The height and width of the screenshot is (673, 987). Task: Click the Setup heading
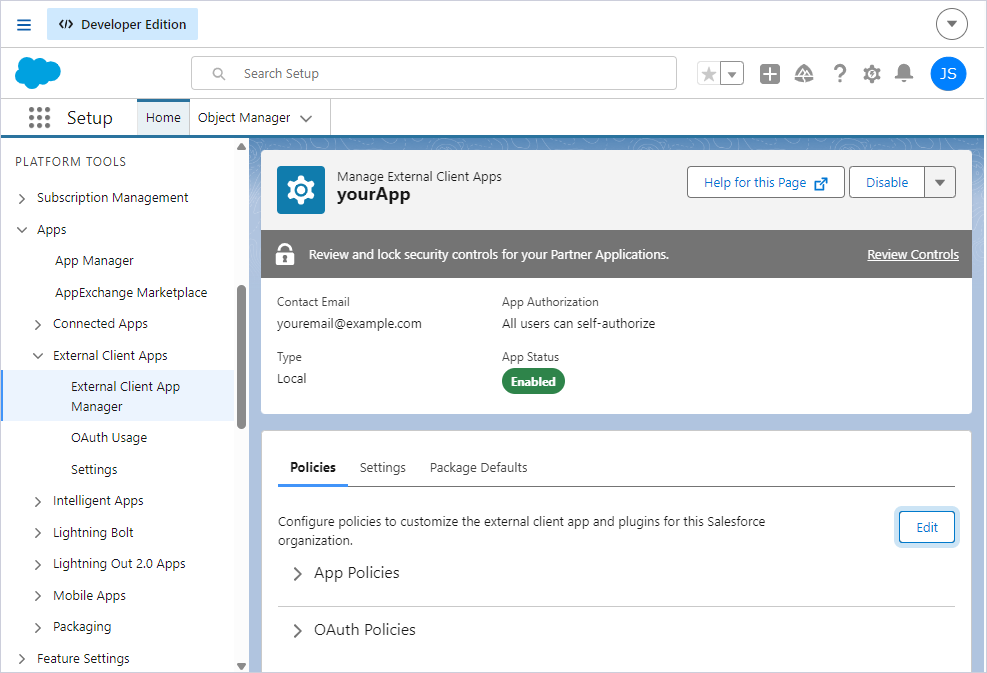89,118
